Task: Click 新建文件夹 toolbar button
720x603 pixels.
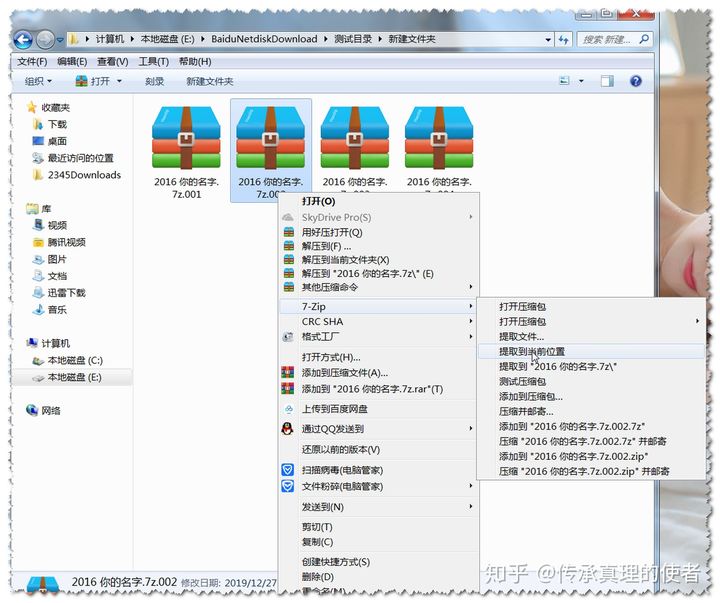Action: pyautogui.click(x=209, y=81)
